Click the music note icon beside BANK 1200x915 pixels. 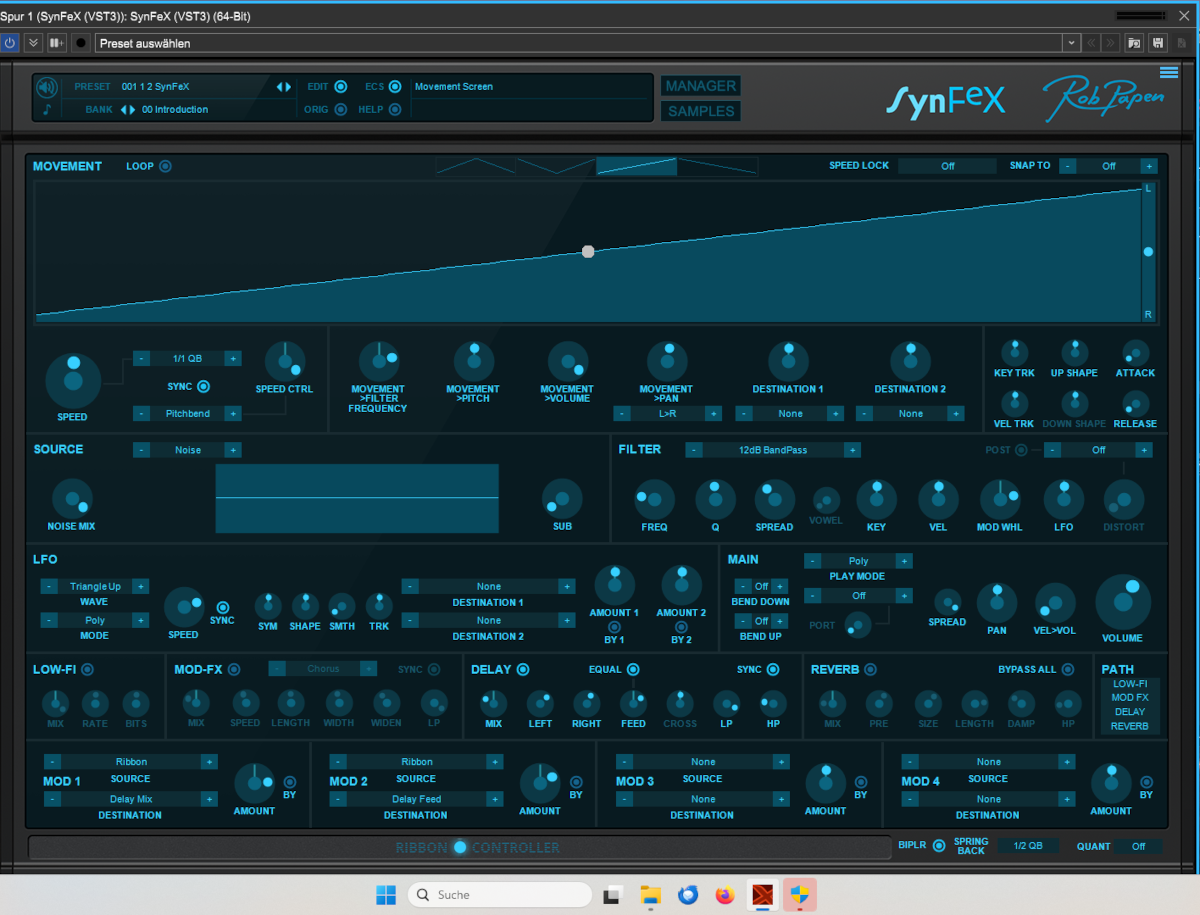[47, 110]
